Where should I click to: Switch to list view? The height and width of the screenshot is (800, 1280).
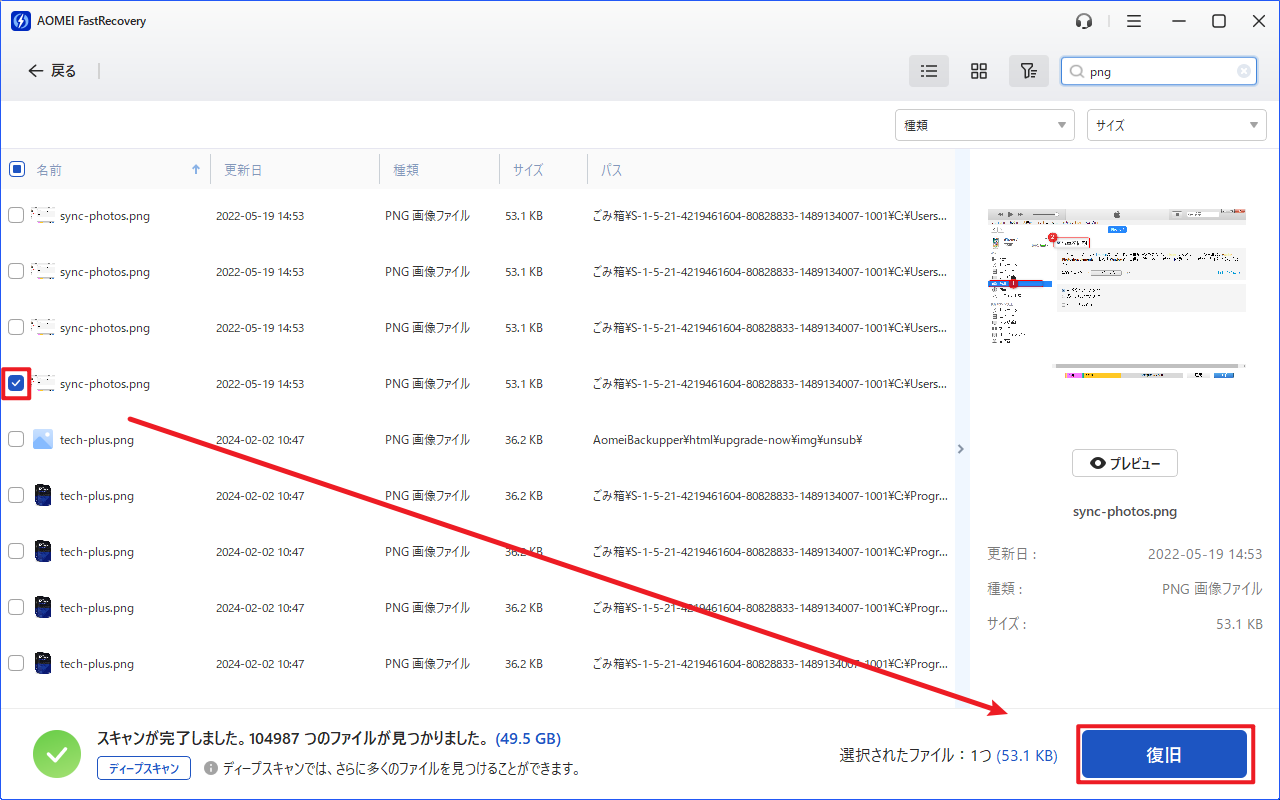929,71
